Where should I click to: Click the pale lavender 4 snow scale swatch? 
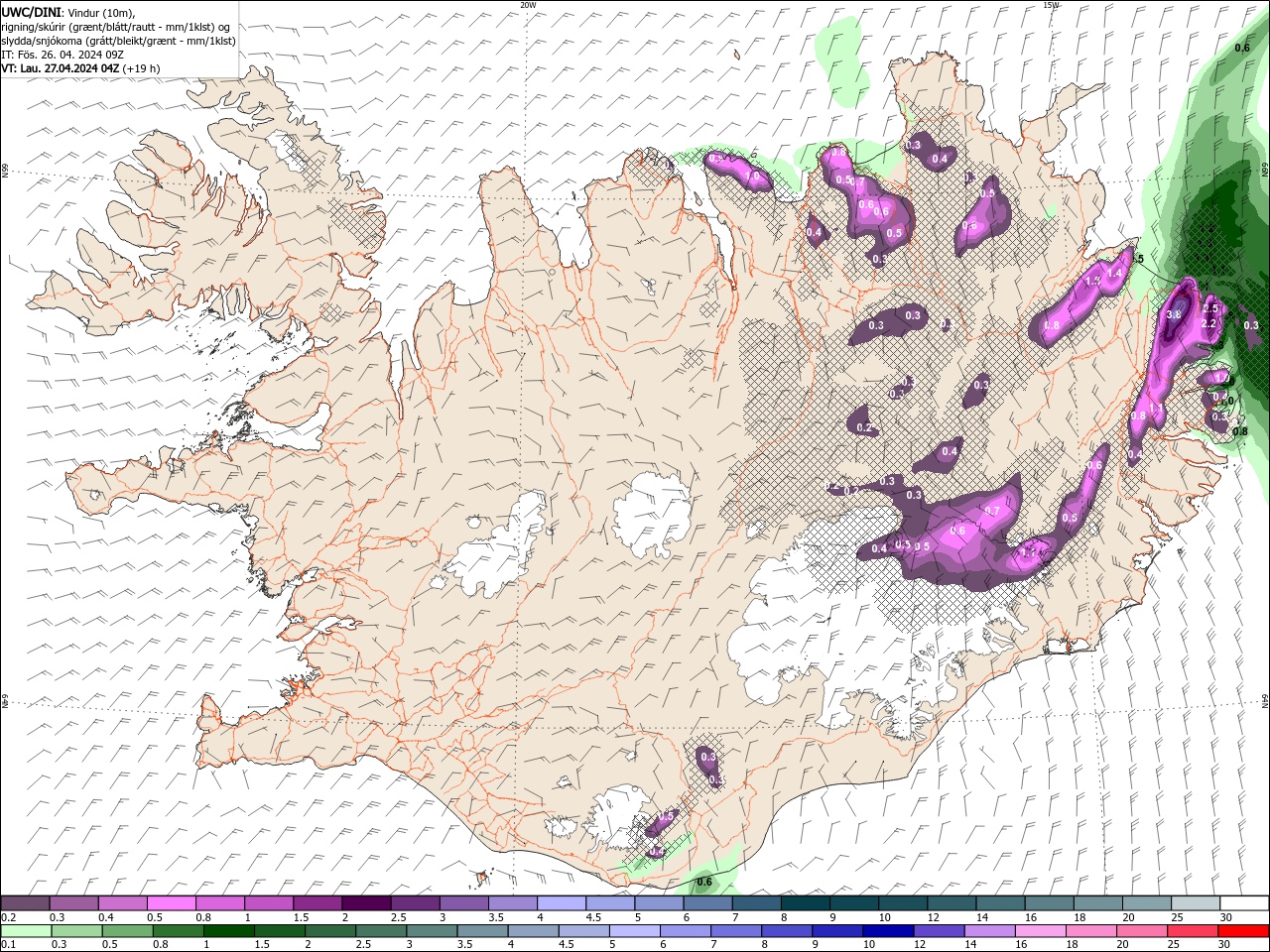click(x=561, y=903)
